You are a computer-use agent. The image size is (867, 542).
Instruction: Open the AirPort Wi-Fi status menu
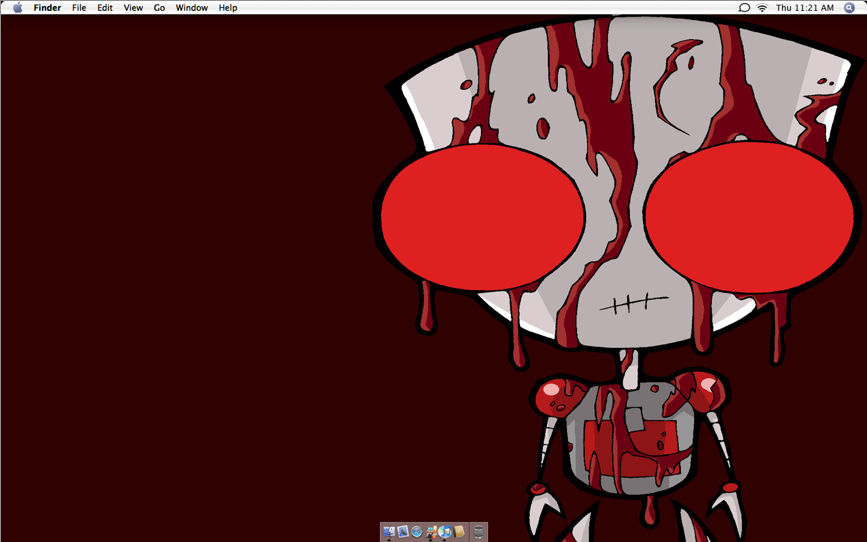762,8
